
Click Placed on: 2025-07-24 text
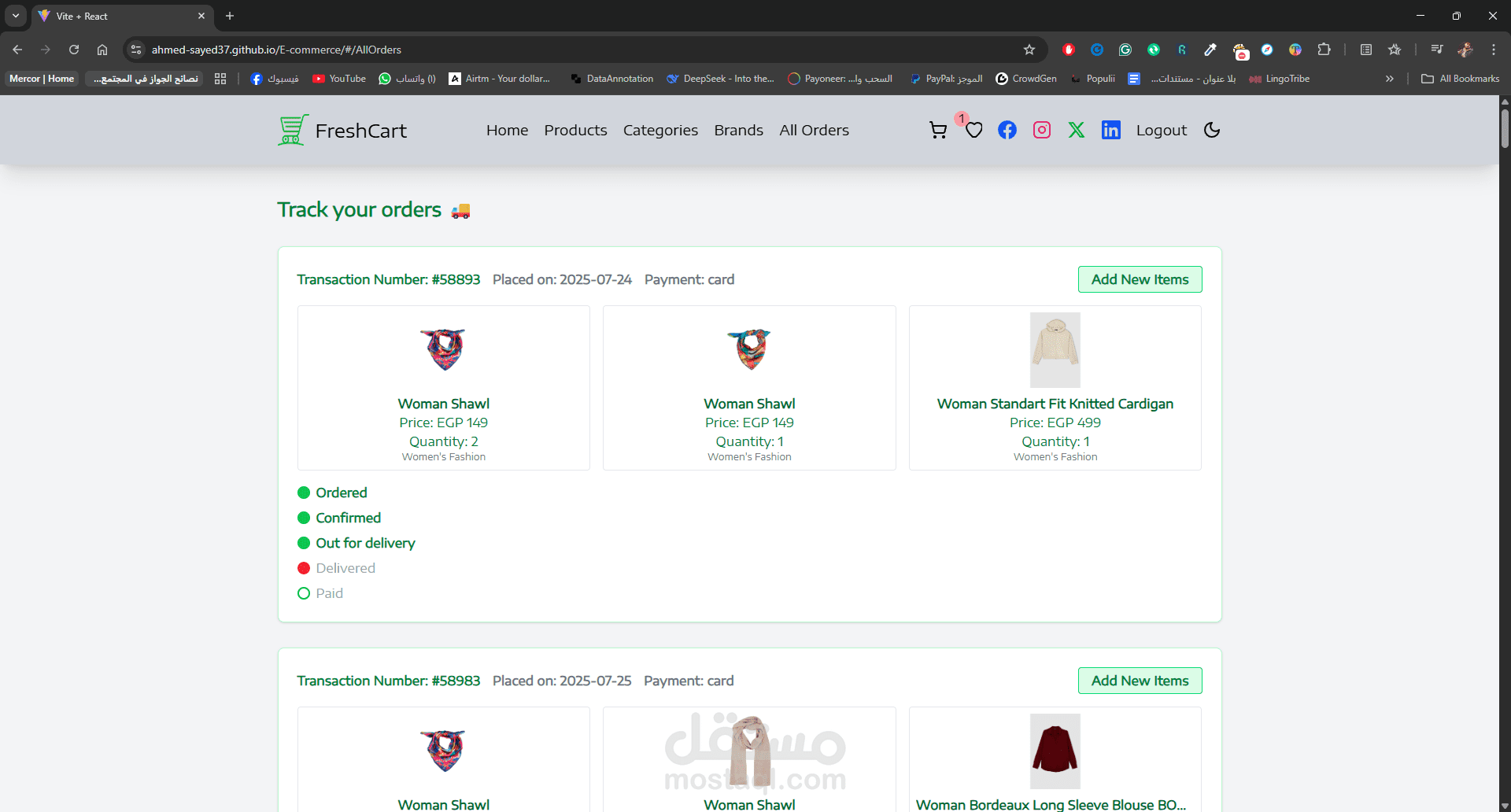pyautogui.click(x=562, y=279)
